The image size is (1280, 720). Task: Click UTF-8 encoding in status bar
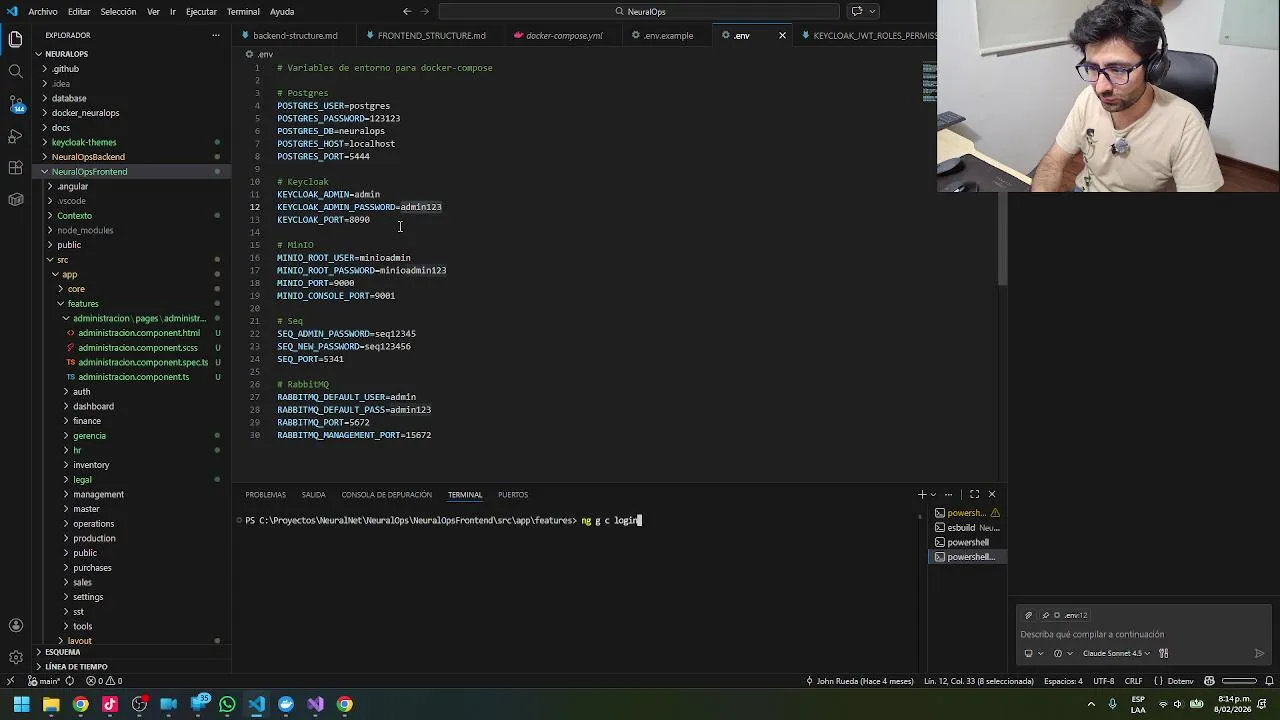click(x=1103, y=681)
